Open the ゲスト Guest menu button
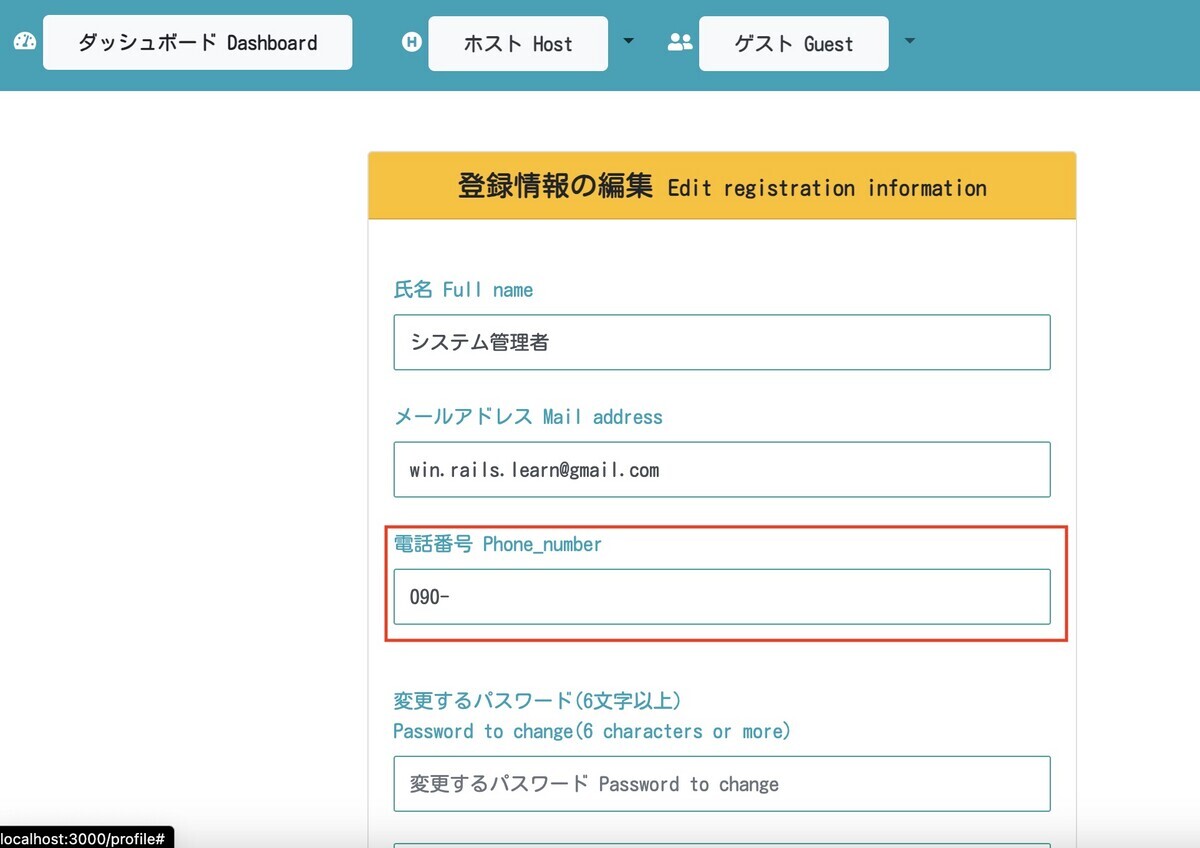Image resolution: width=1200 pixels, height=848 pixels. click(794, 44)
